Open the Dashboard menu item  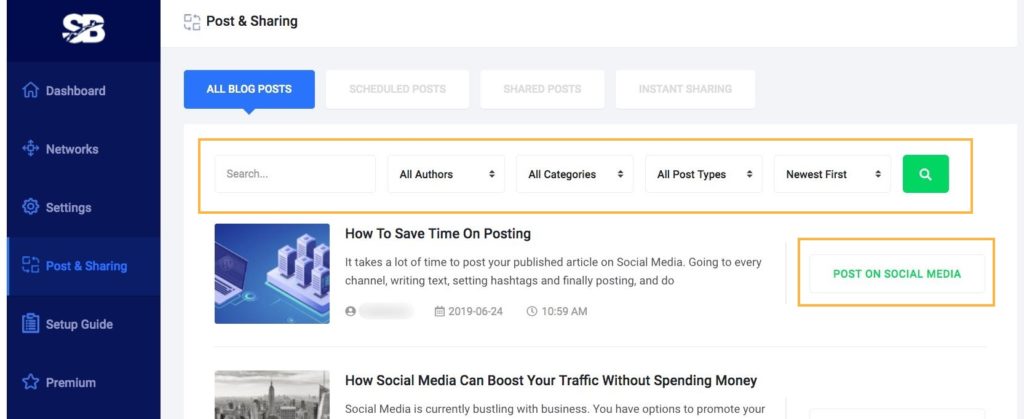pyautogui.click(x=84, y=90)
